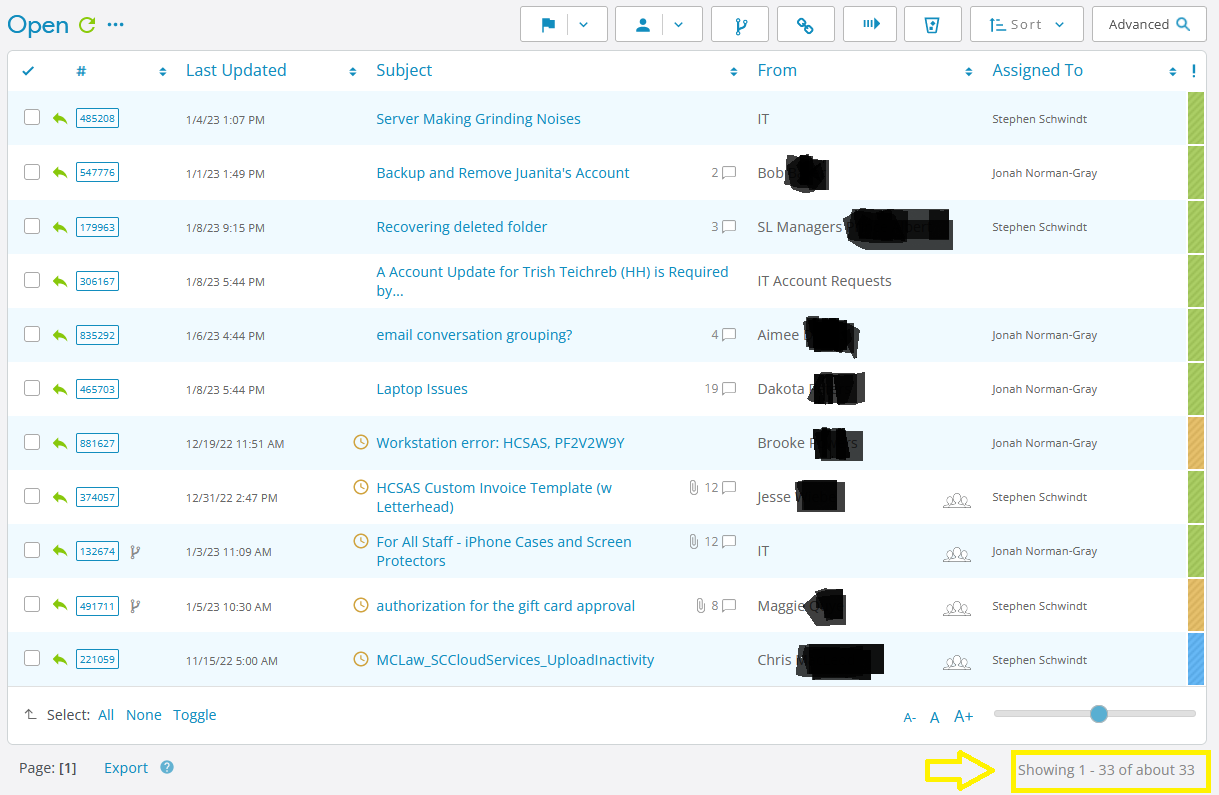Tick the checkbox for ticket 881627
Image resolution: width=1219 pixels, height=795 pixels.
click(32, 442)
